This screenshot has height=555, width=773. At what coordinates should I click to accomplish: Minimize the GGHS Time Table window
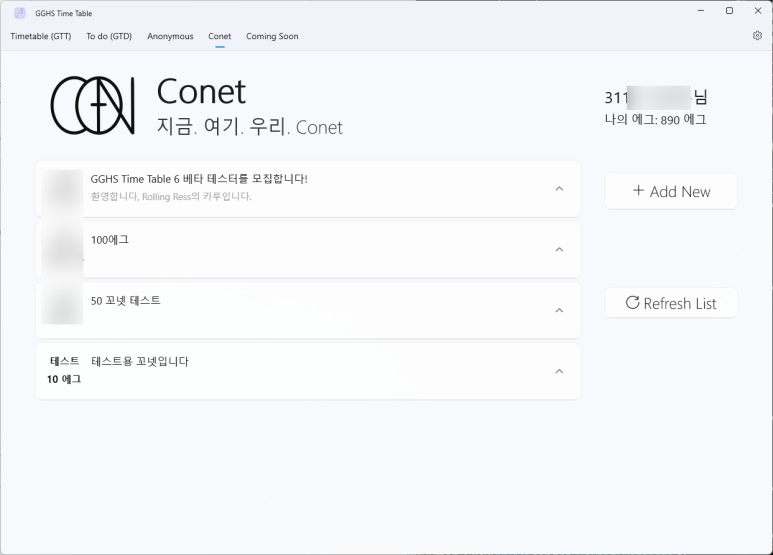pyautogui.click(x=701, y=11)
